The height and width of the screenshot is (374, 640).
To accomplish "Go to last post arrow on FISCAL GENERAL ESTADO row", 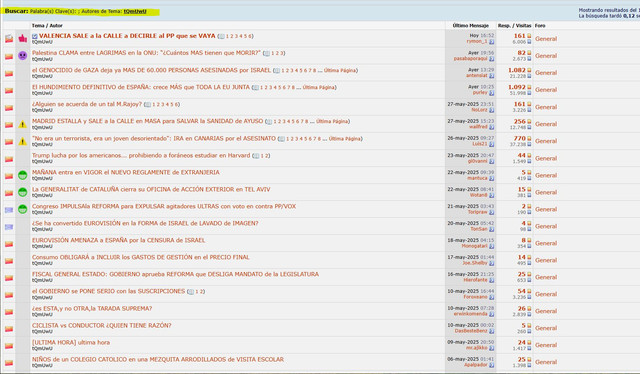I will click(x=491, y=280).
